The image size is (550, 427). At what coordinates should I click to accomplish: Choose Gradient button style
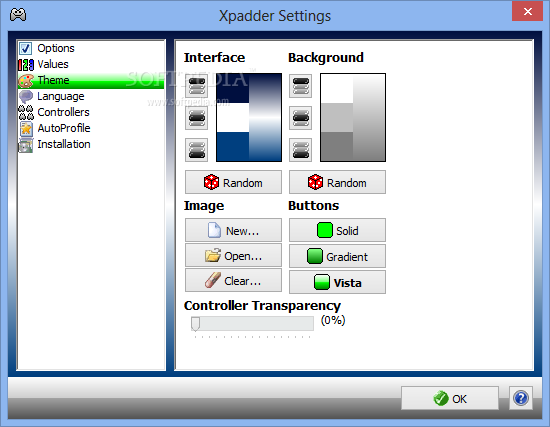pos(337,256)
